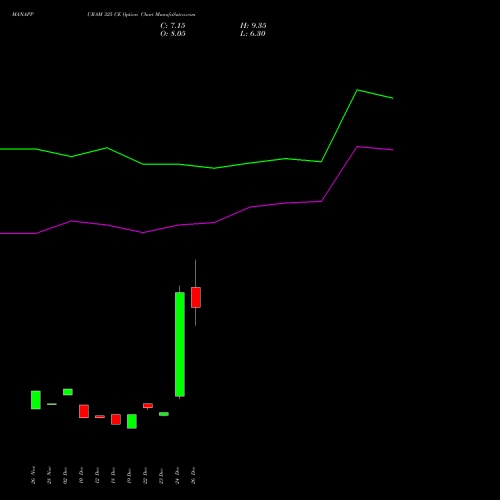Click the close value C: 7.15
The height and width of the screenshot is (500, 500).
tap(173, 26)
